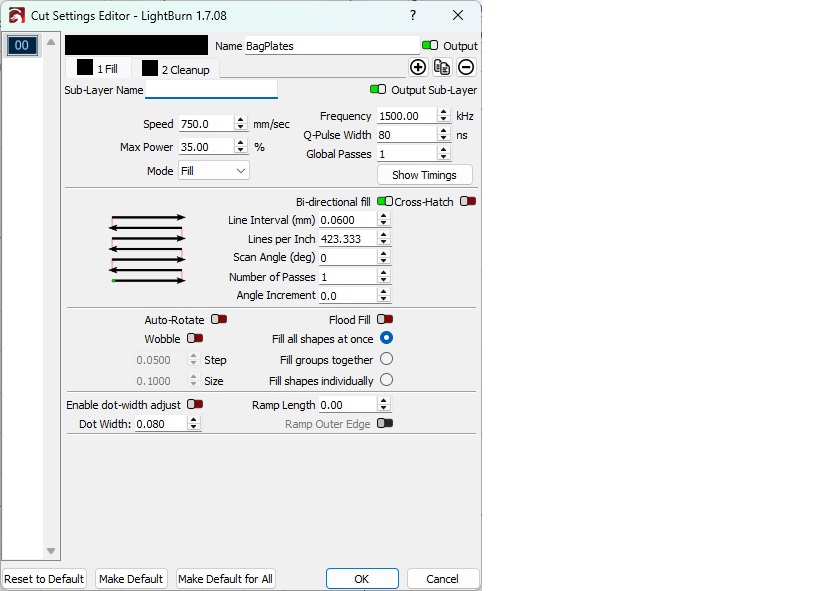Image resolution: width=819 pixels, height=591 pixels.
Task: Toggle the Output Sub-Layer switch
Action: 378,89
